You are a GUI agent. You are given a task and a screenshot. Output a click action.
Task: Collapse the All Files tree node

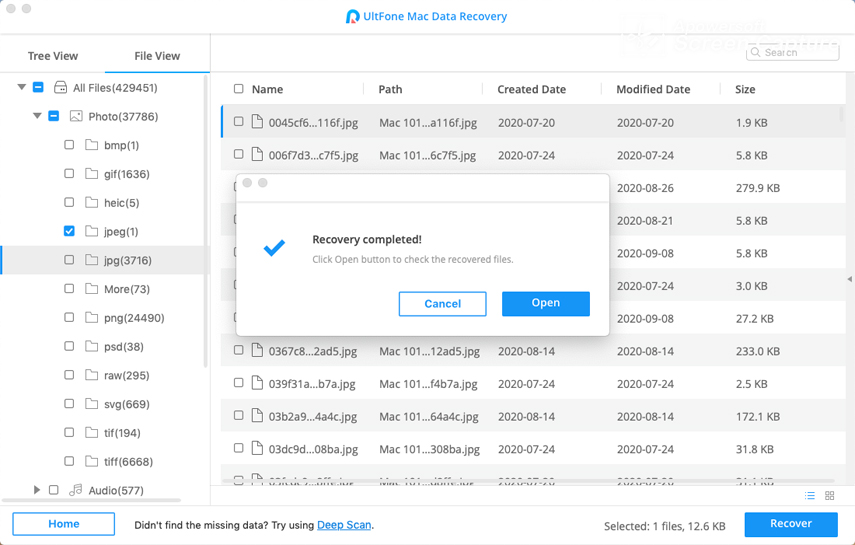point(22,88)
